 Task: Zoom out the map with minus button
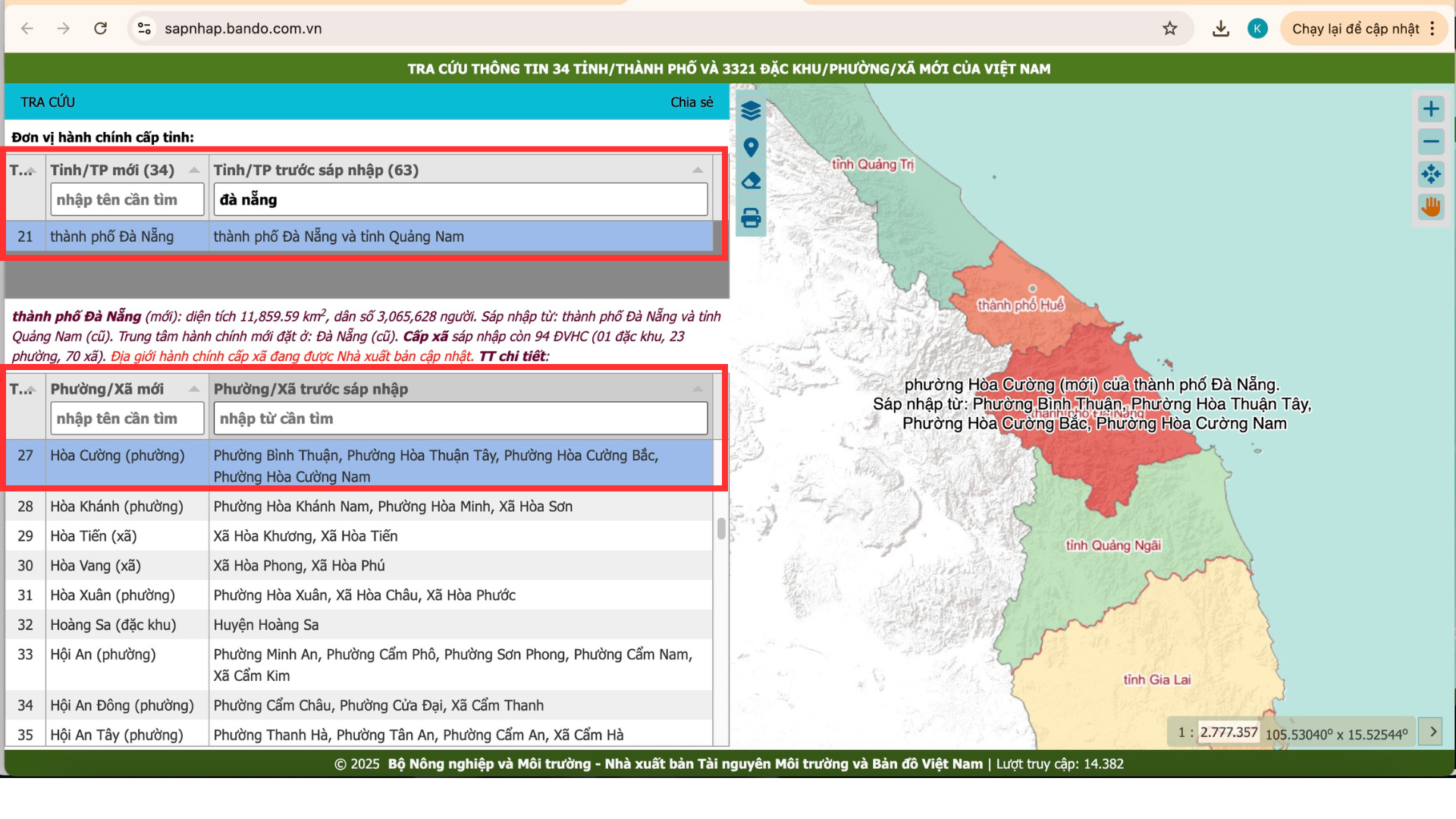(x=1431, y=142)
